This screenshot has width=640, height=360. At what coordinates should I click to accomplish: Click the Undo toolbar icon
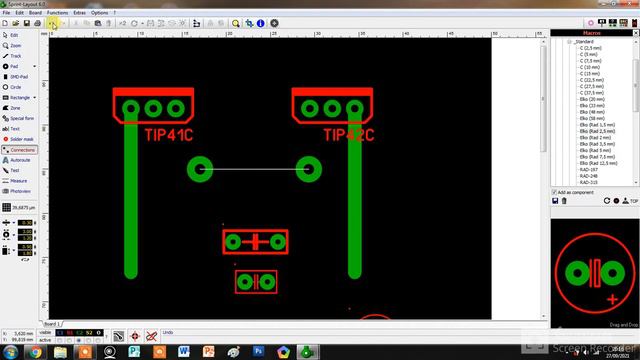coord(52,23)
